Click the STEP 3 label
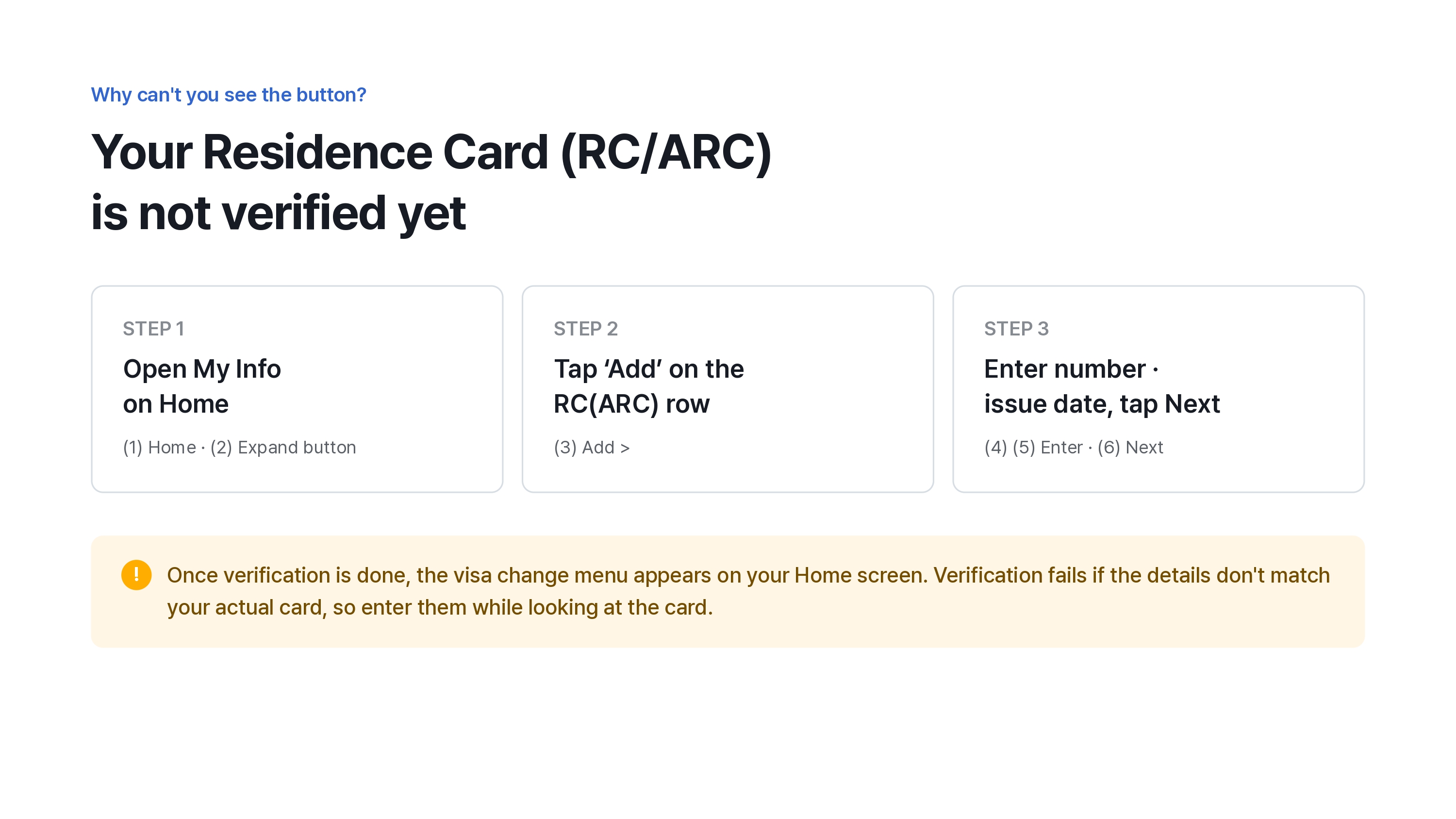This screenshot has height=819, width=1456. [x=1016, y=328]
